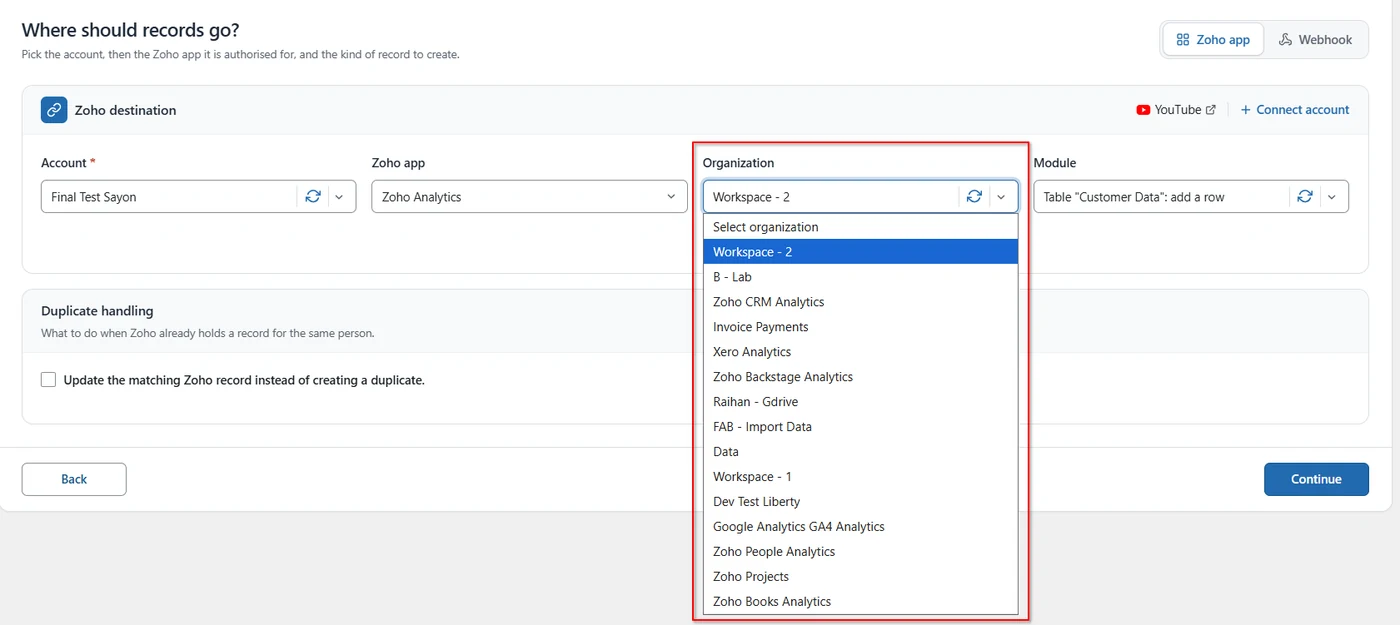This screenshot has height=625, width=1400.
Task: Choose Raihan - Gdrive option
Action: [860, 402]
